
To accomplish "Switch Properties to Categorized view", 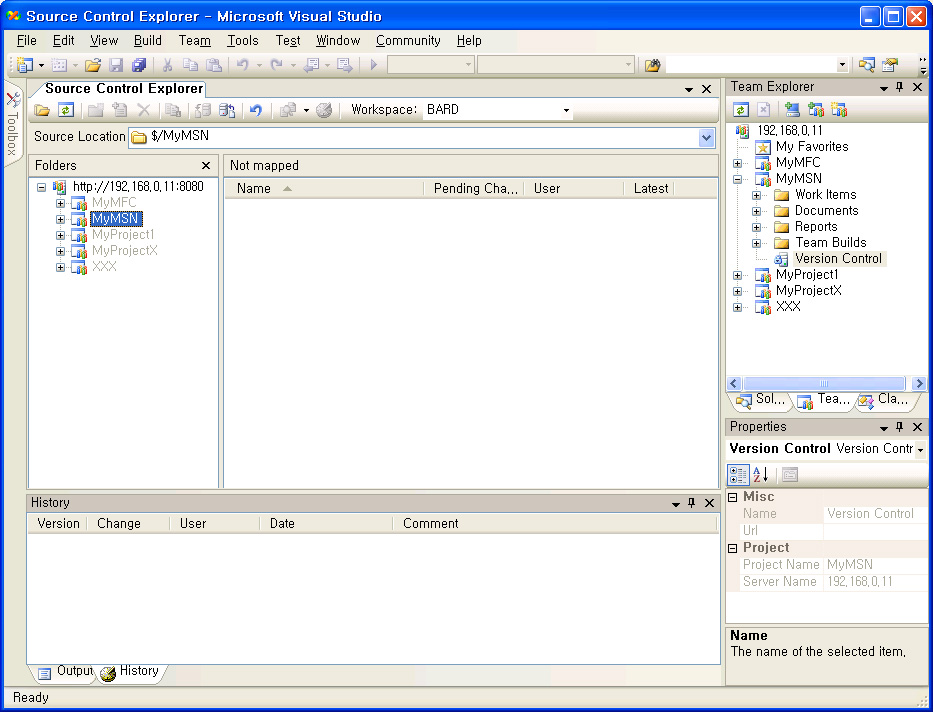I will [x=738, y=475].
